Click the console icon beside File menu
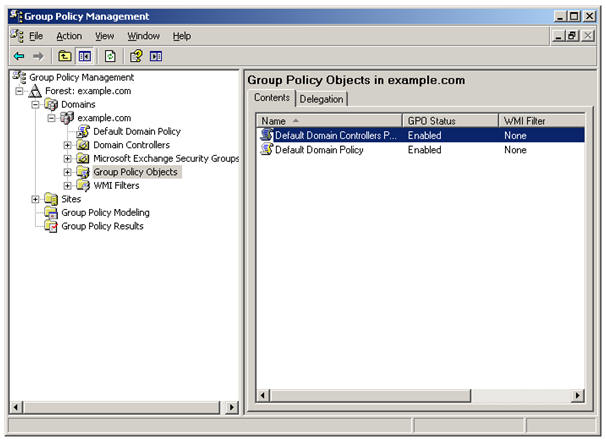 click(x=17, y=36)
